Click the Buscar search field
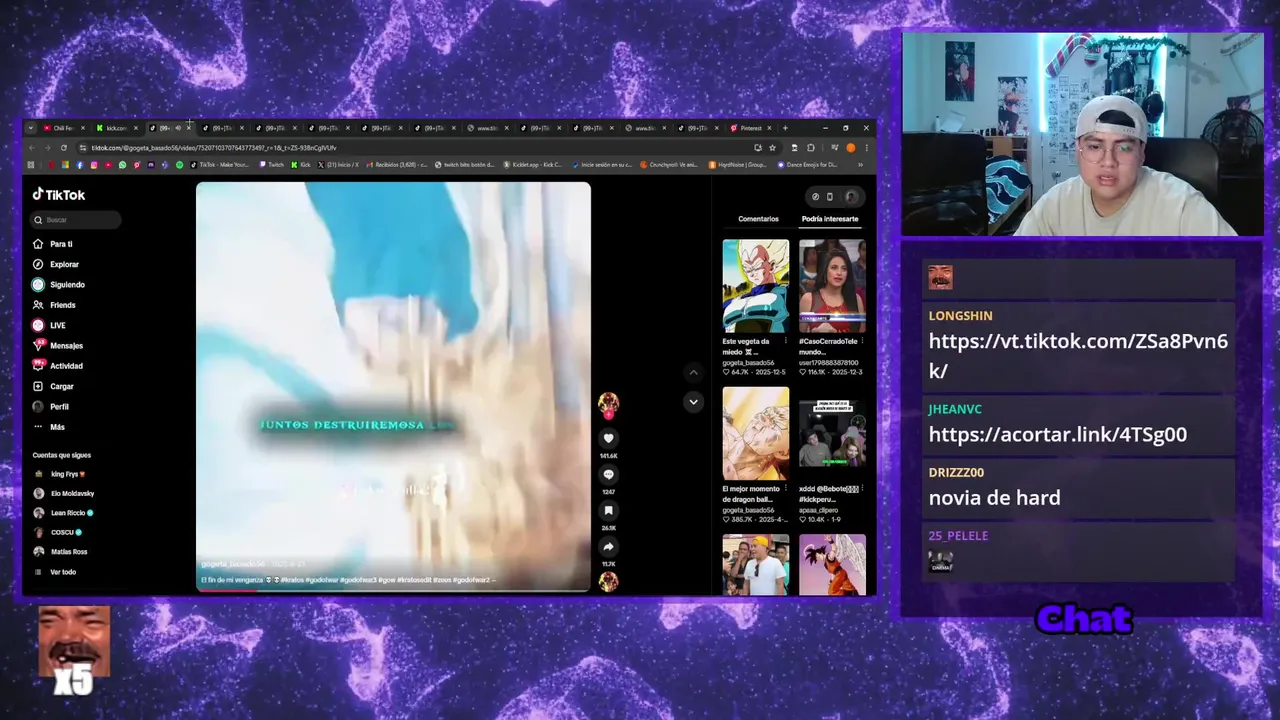The image size is (1280, 720). 77,220
